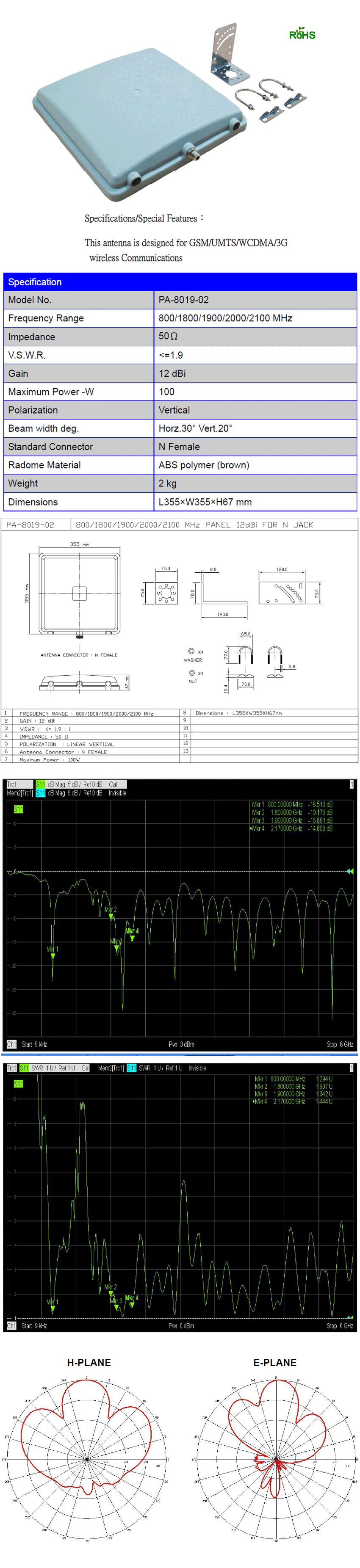The width and height of the screenshot is (360, 1568).
Task: Click the 'Vertical' polarization value
Action: pos(174,410)
